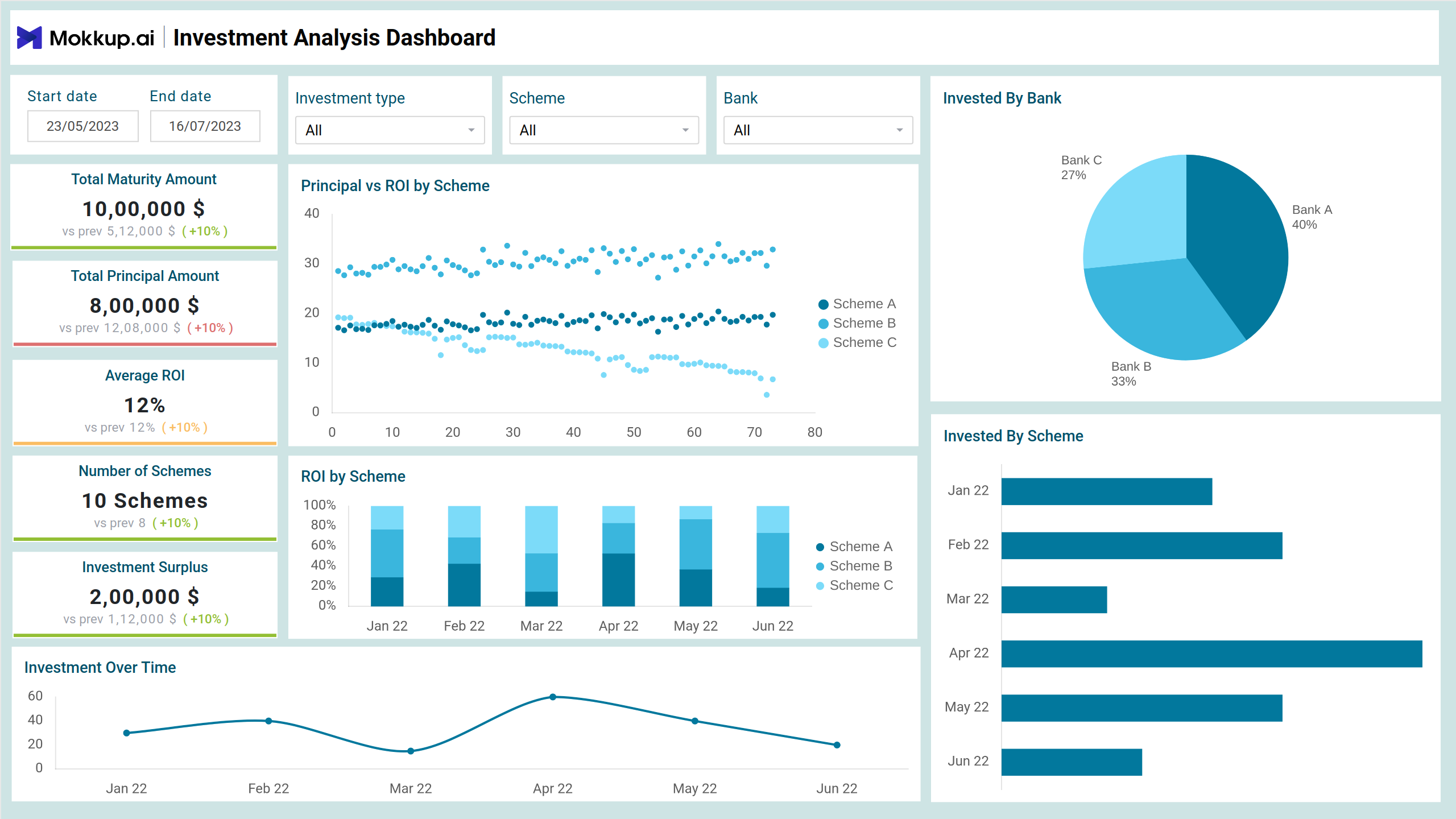
Task: Click the Feb 22 bar in Invested By Scheme
Action: (x=1142, y=545)
